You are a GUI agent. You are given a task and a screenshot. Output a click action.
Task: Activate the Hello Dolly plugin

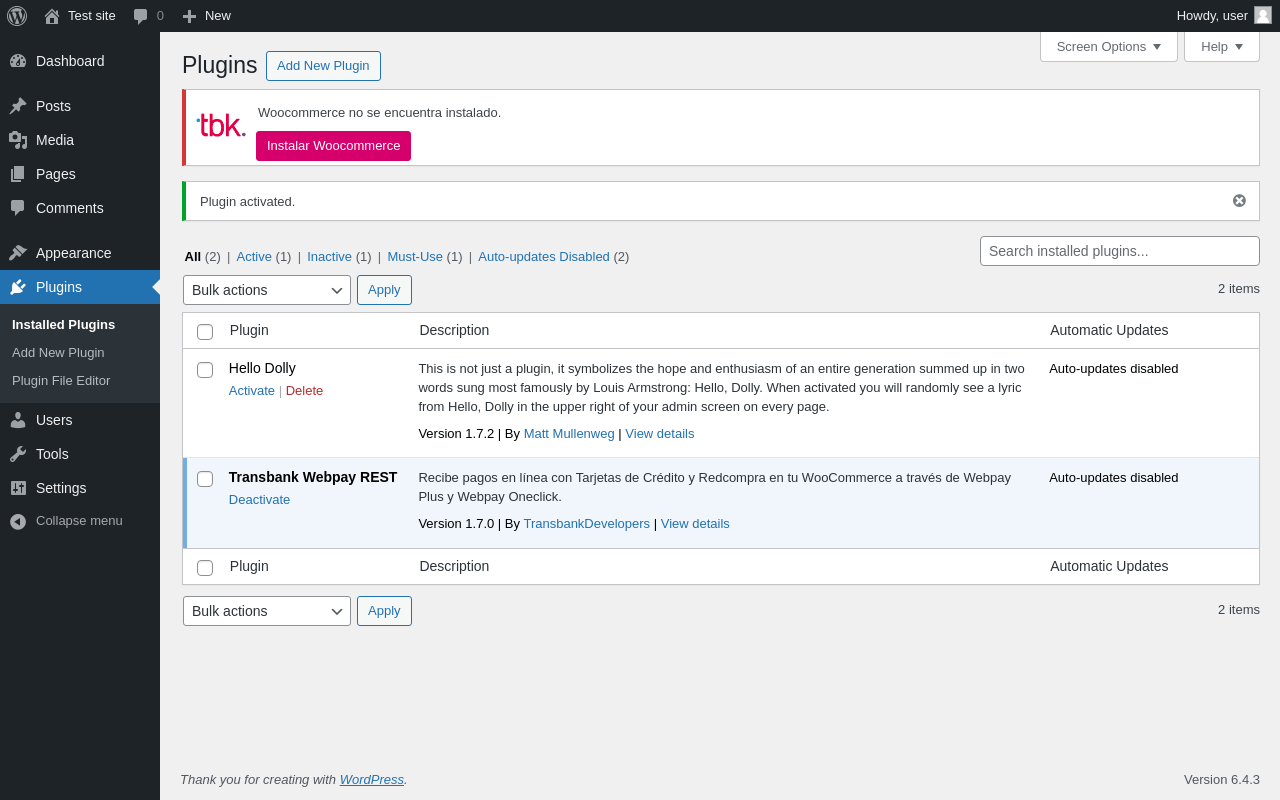(x=252, y=391)
